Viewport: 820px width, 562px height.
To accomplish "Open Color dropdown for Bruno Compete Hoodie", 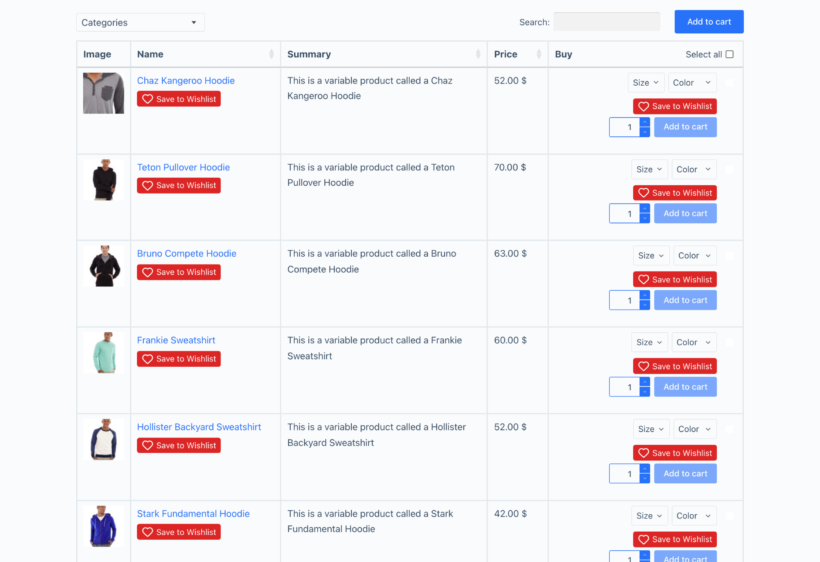I will [694, 256].
